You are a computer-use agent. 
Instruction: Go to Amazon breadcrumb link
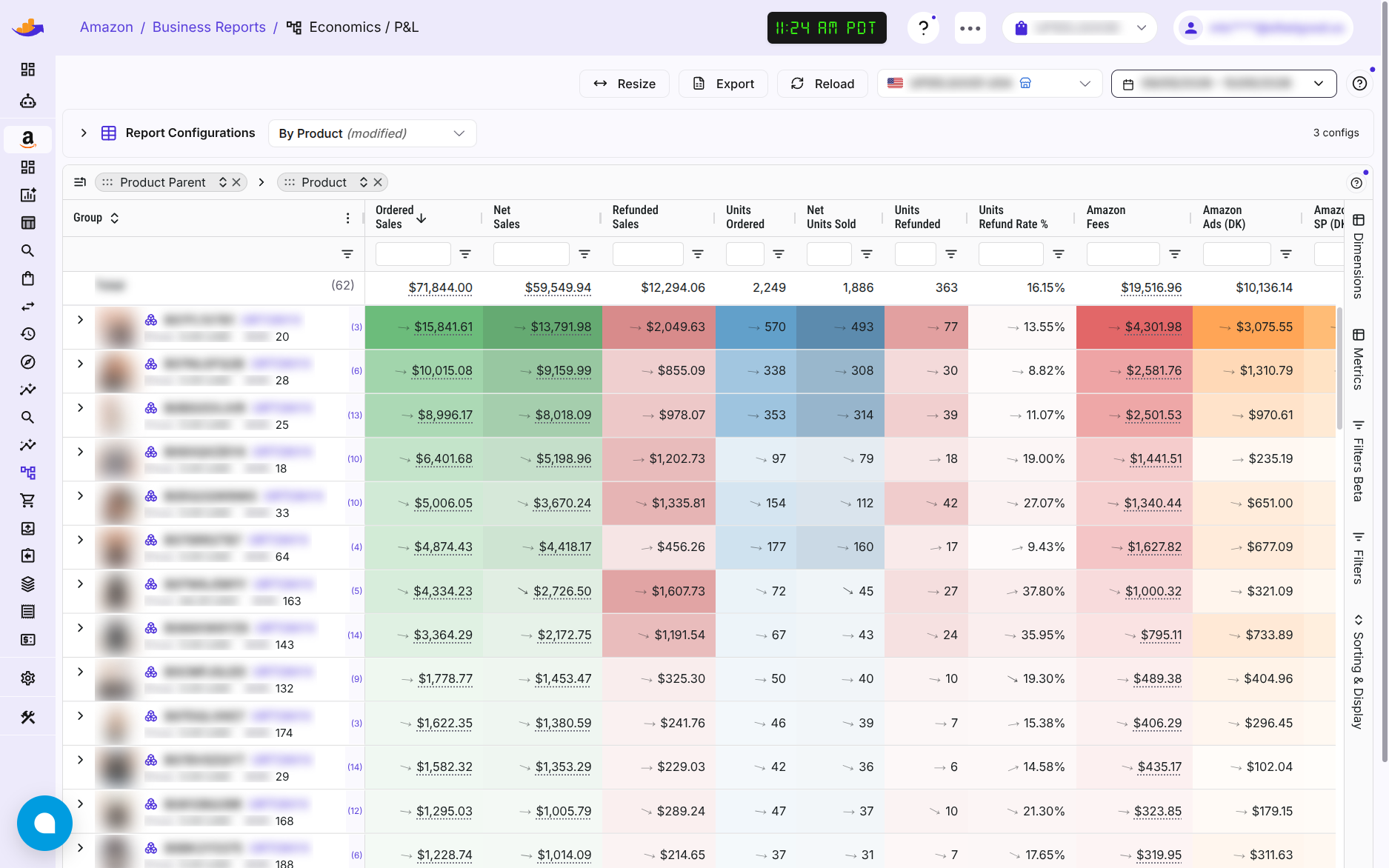pos(107,27)
